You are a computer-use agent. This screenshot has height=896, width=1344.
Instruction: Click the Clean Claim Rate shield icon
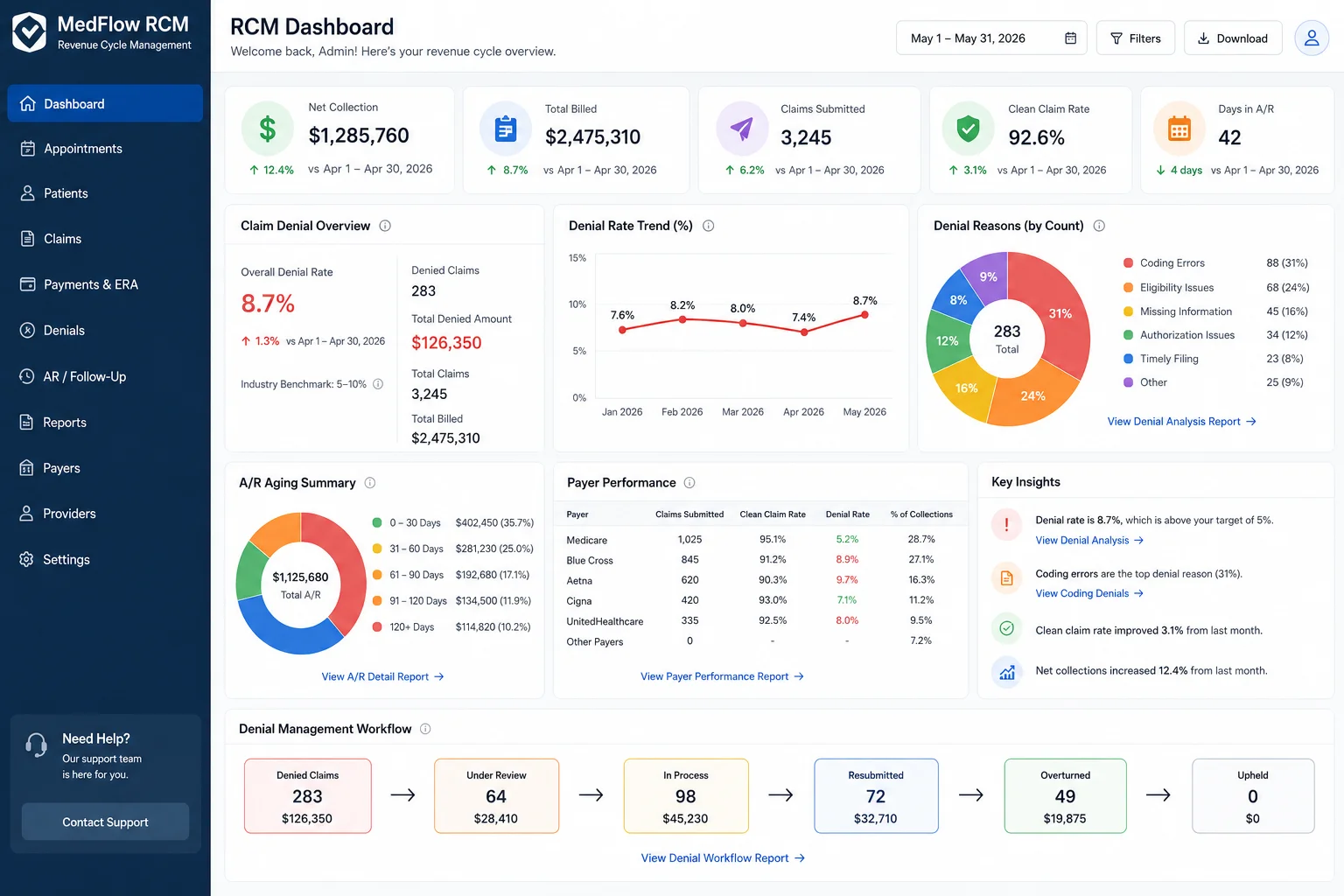point(968,129)
